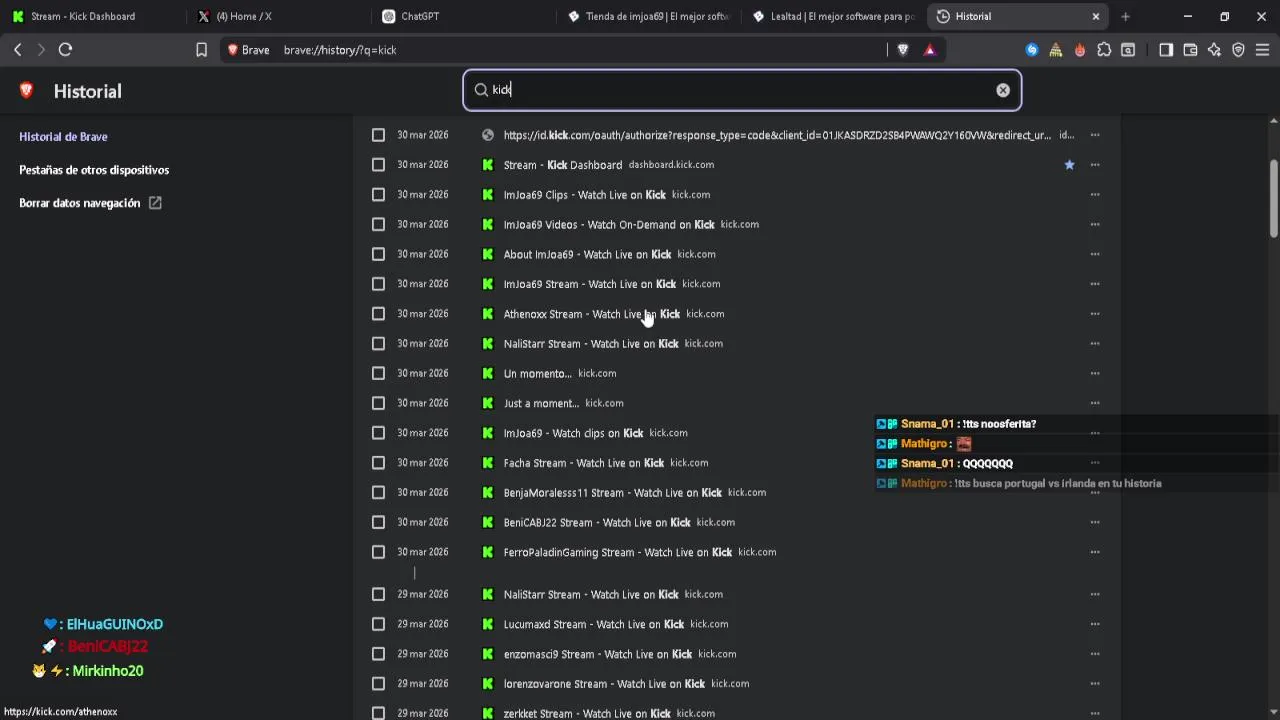Open the Shazam extension icon
Image resolution: width=1280 pixels, height=720 pixels.
[1032, 50]
